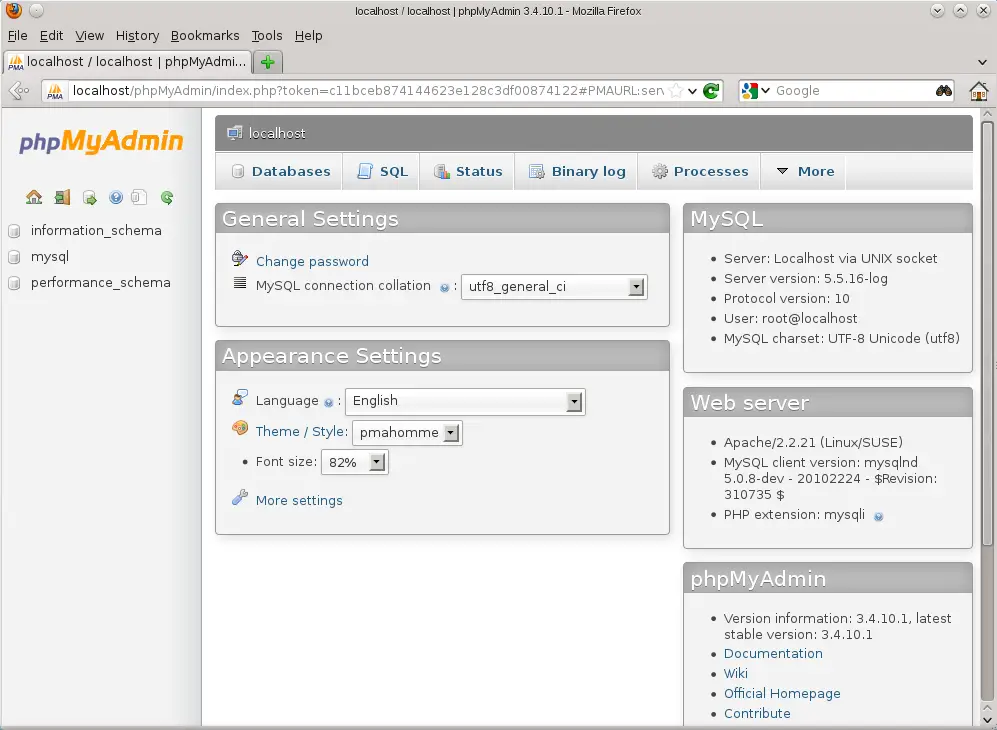Expand the More tab dropdown
997x730 pixels.
pyautogui.click(x=803, y=172)
